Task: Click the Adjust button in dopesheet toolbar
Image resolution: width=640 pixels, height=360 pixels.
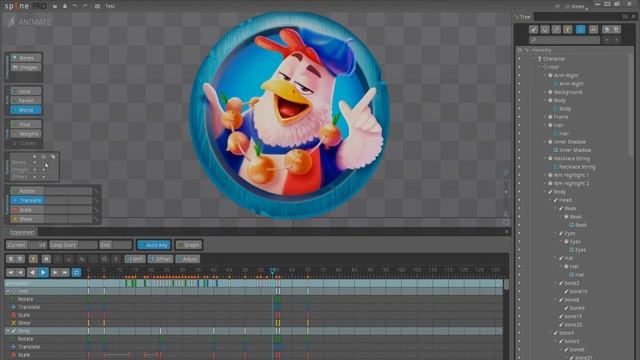Action: click(x=187, y=259)
